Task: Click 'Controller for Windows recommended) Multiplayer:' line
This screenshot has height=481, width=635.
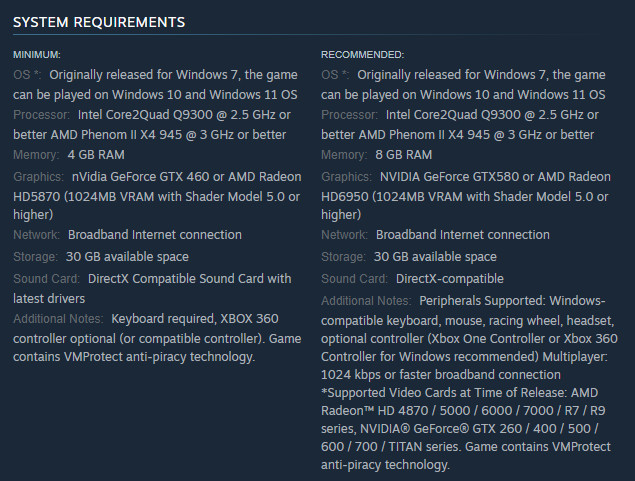Action: coord(464,357)
